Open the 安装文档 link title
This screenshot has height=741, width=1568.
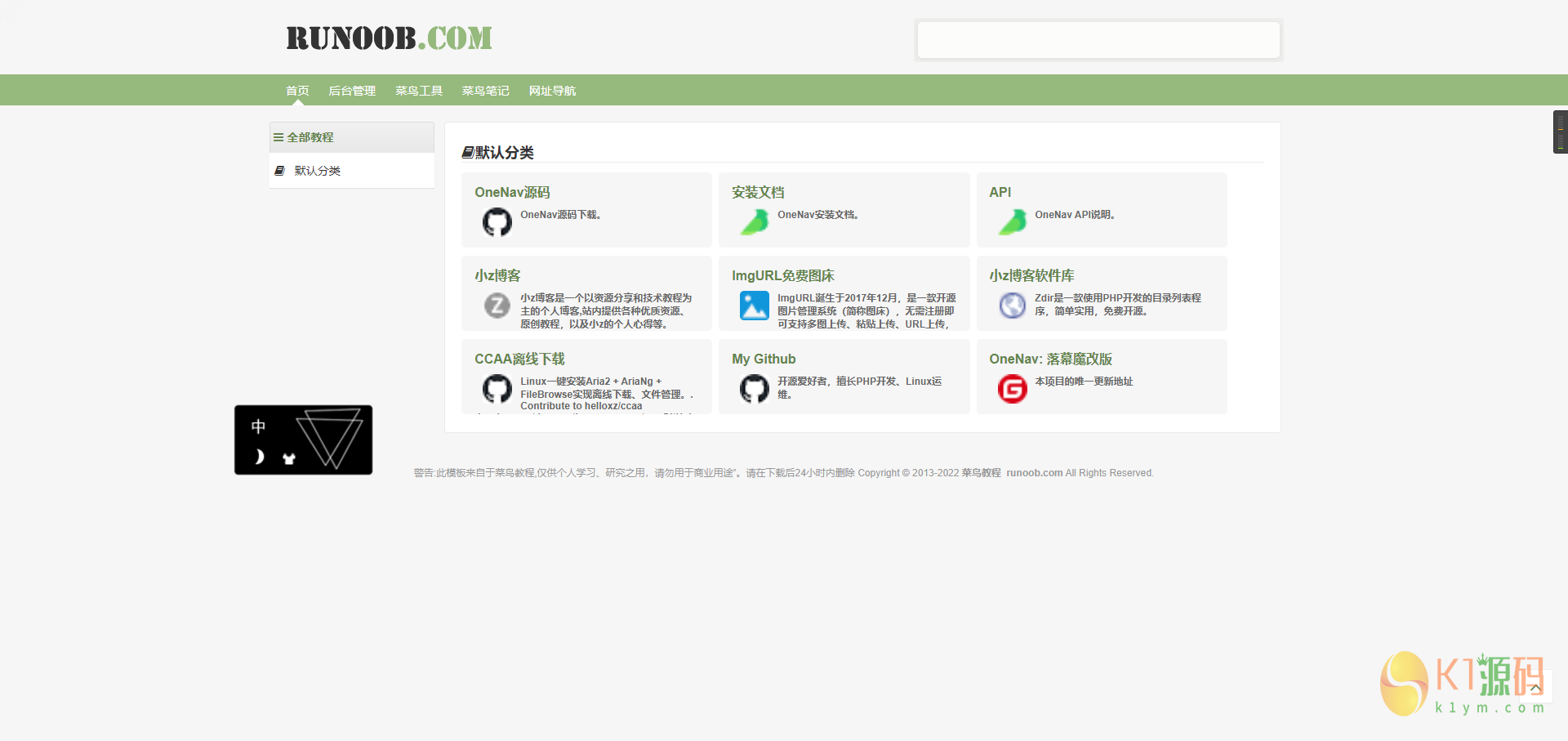click(758, 192)
